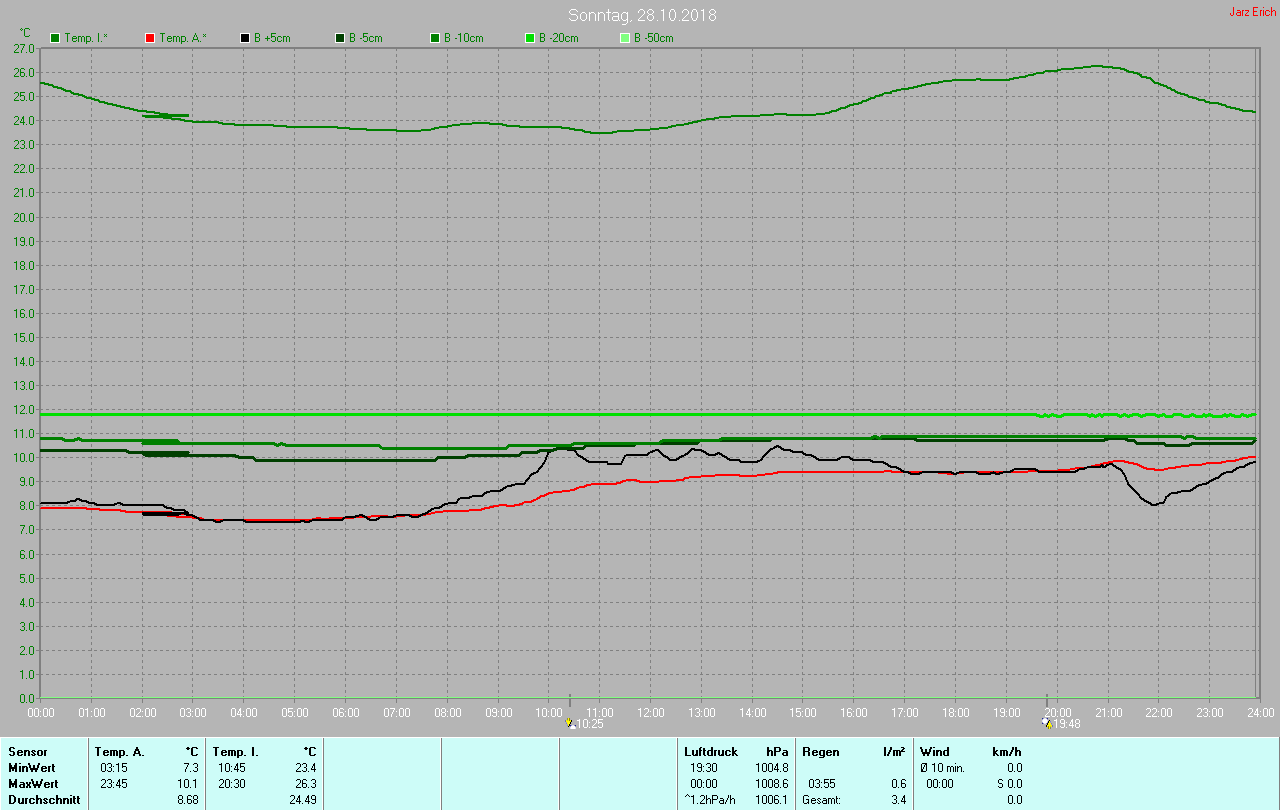Click the minimum outdoor time '03:15'

click(x=113, y=768)
